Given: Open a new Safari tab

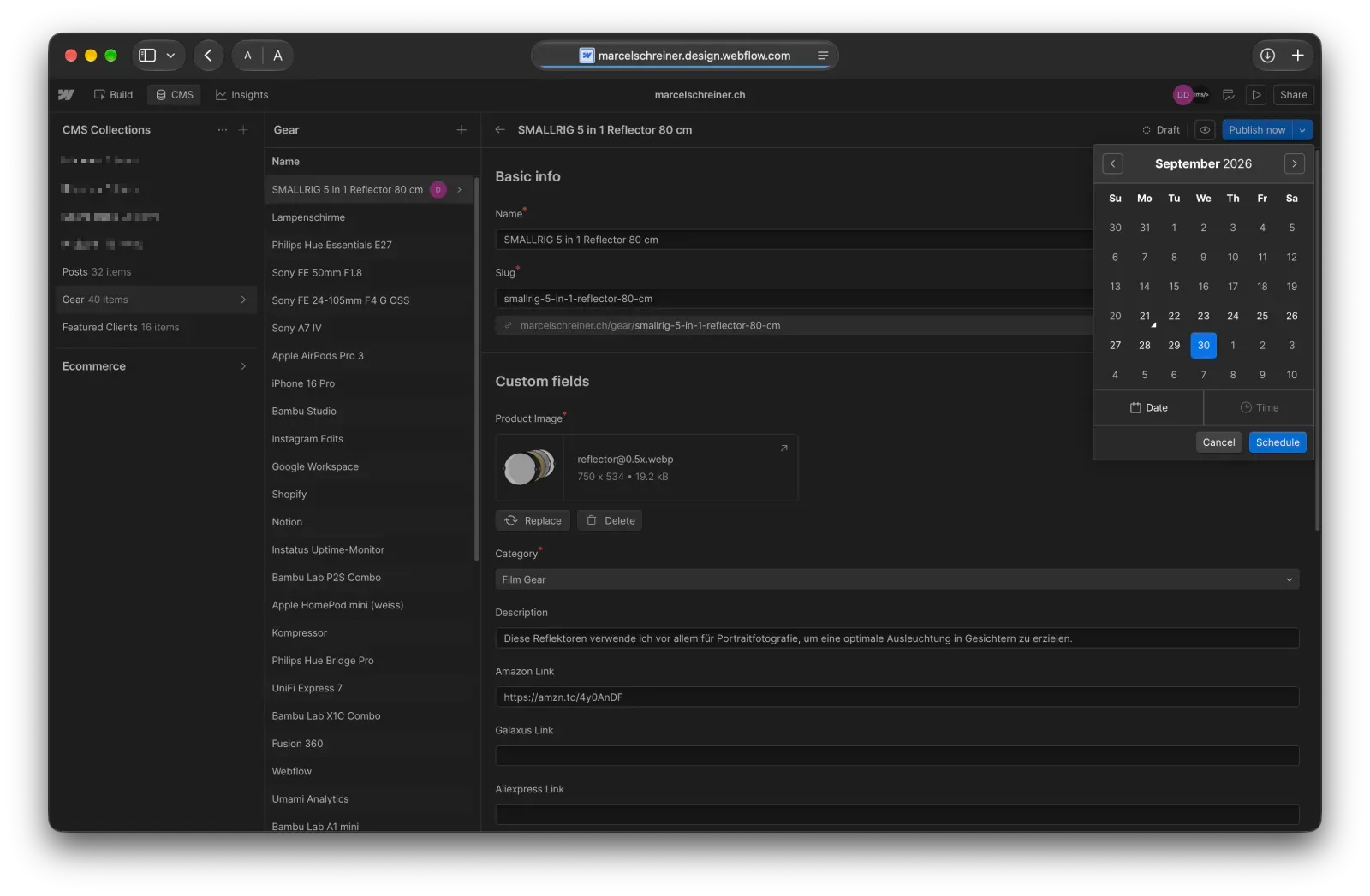Looking at the screenshot, I should 1298,56.
